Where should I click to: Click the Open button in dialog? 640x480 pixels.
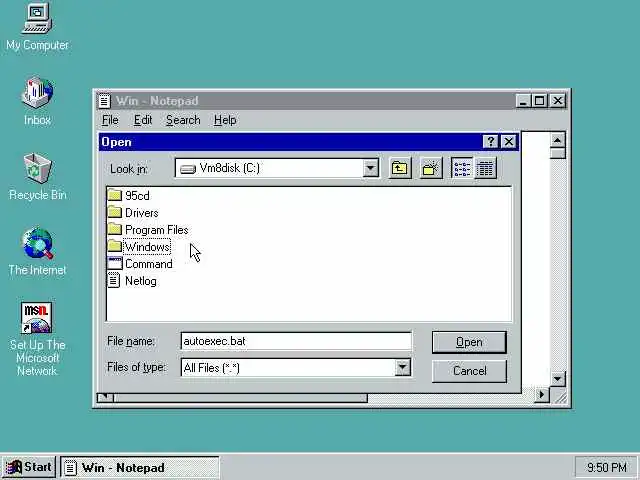[x=469, y=342]
